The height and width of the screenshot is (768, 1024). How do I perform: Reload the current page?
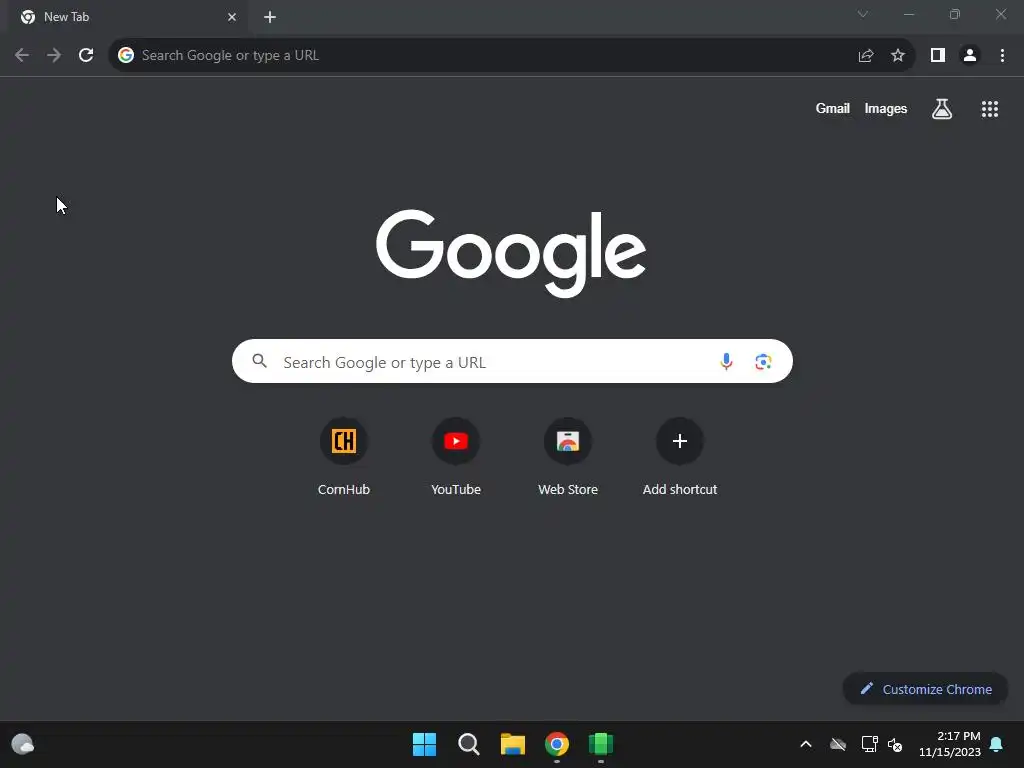(86, 56)
